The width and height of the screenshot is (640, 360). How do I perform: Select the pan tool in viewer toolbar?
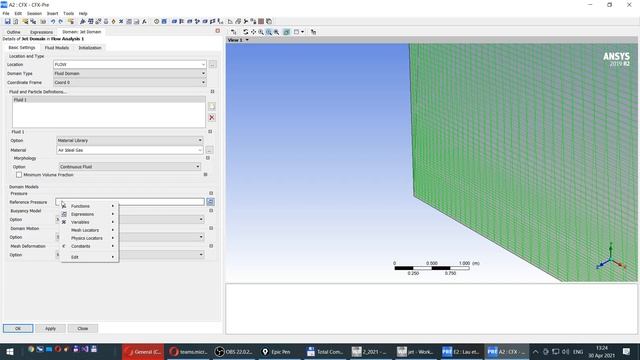pos(253,32)
